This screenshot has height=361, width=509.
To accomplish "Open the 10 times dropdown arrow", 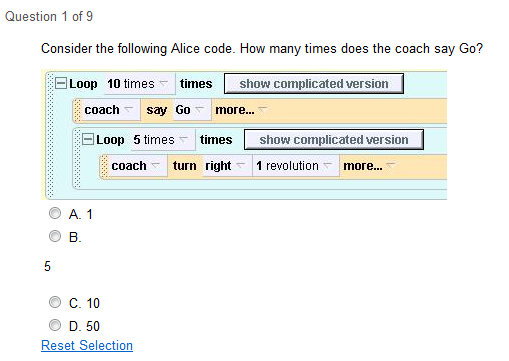I will 163,83.
